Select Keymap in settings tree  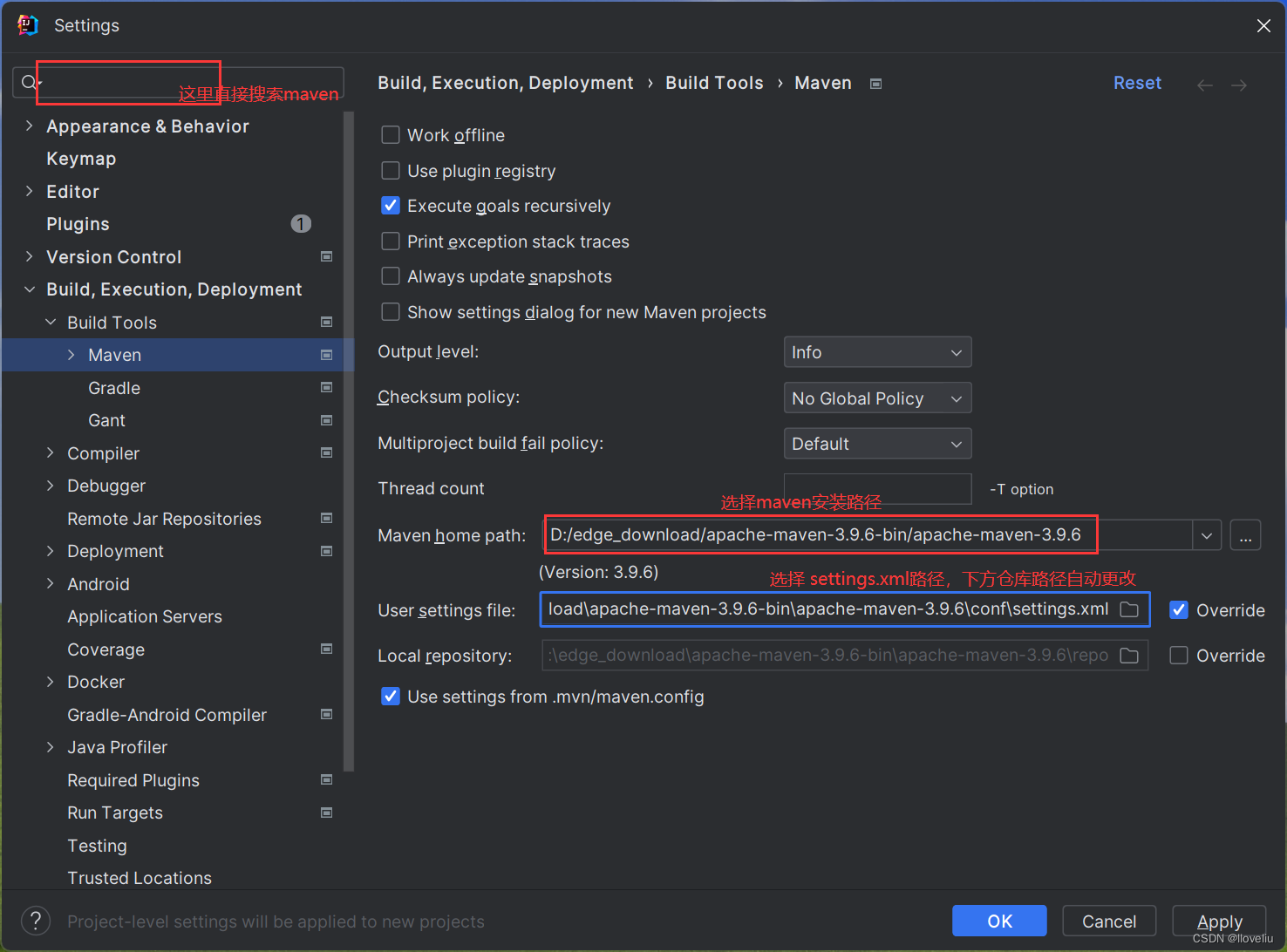coord(81,159)
